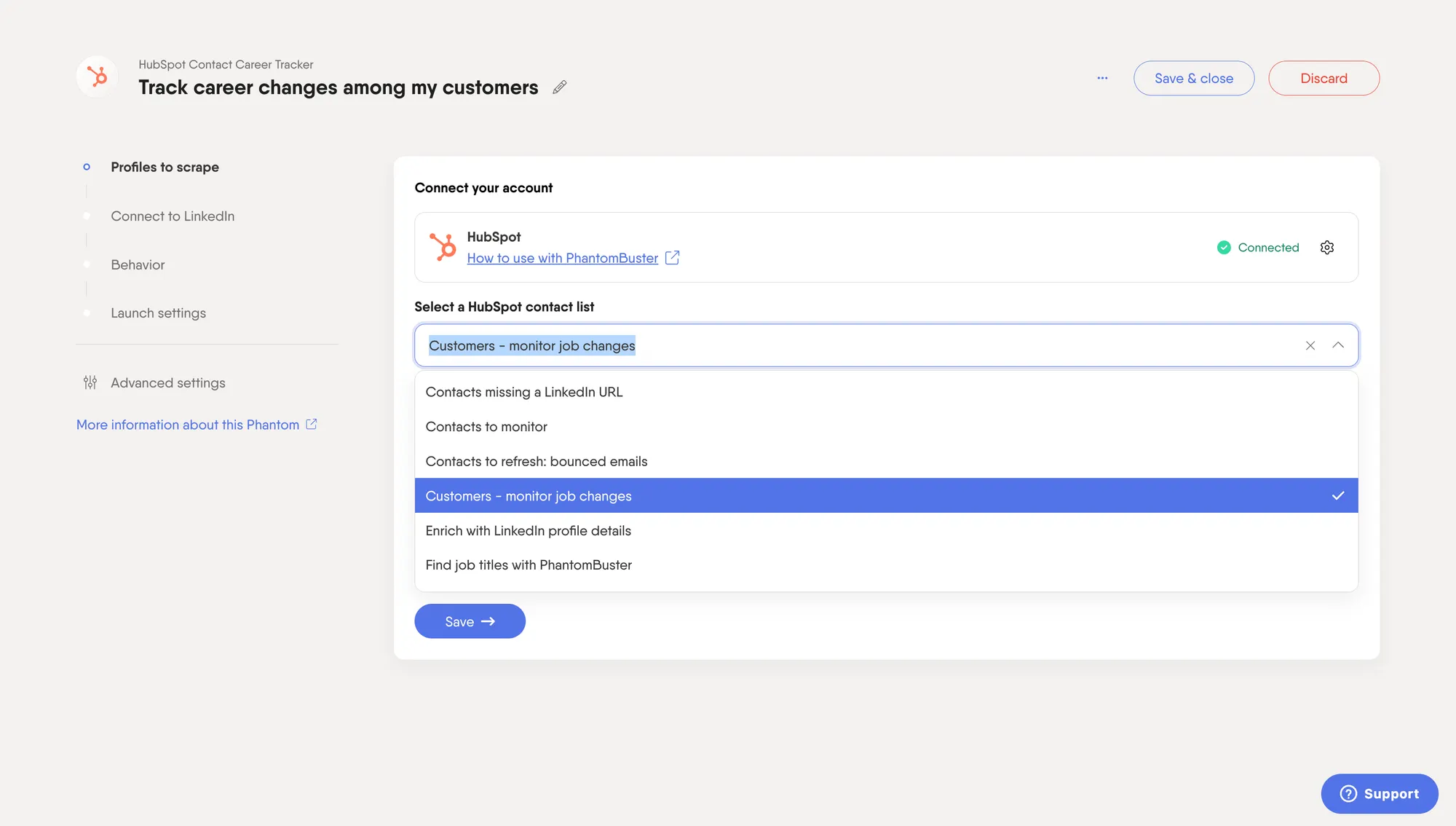
Task: Click the HubSpot logo at top left
Action: tap(97, 76)
